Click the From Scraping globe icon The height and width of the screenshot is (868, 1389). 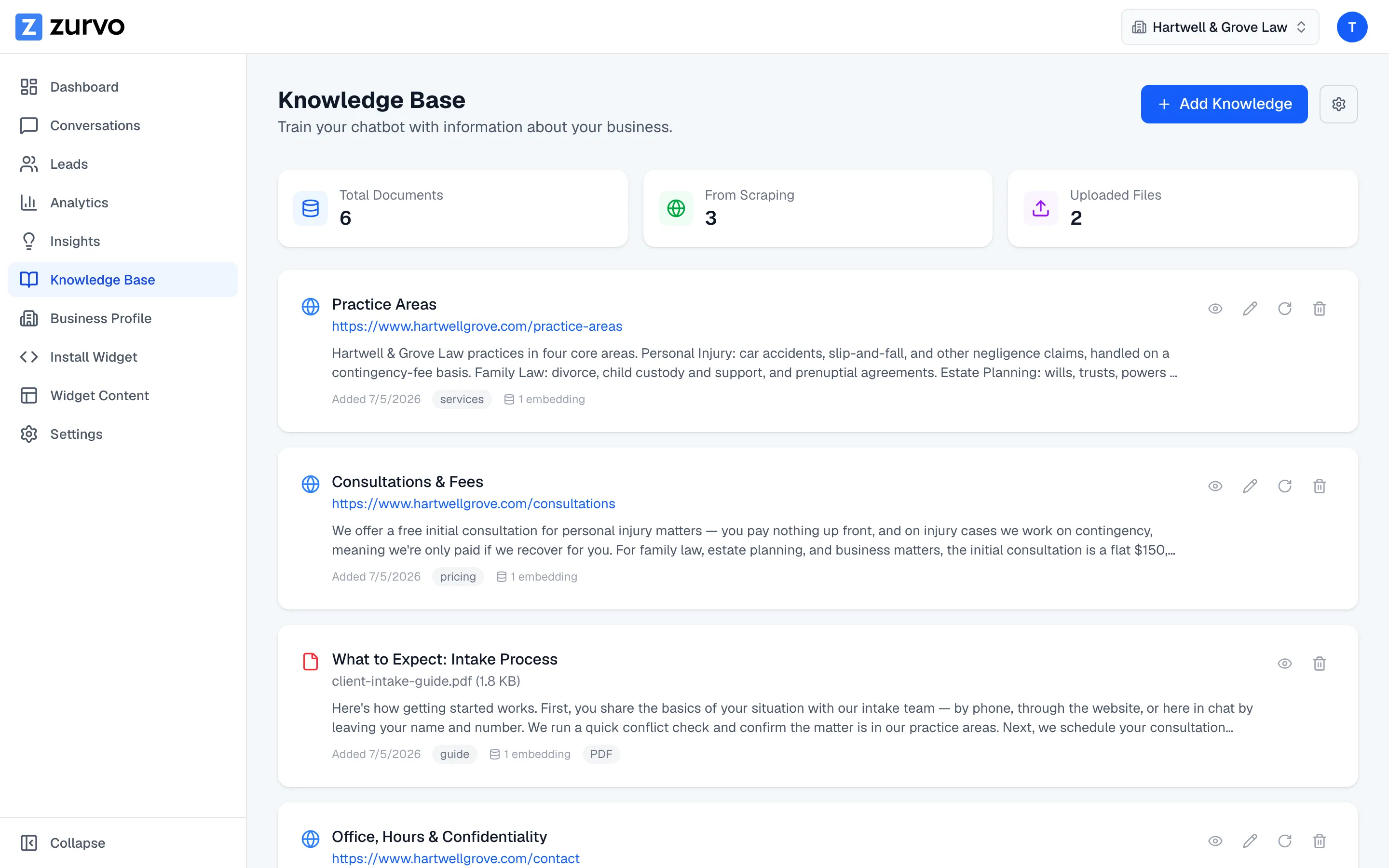point(676,208)
